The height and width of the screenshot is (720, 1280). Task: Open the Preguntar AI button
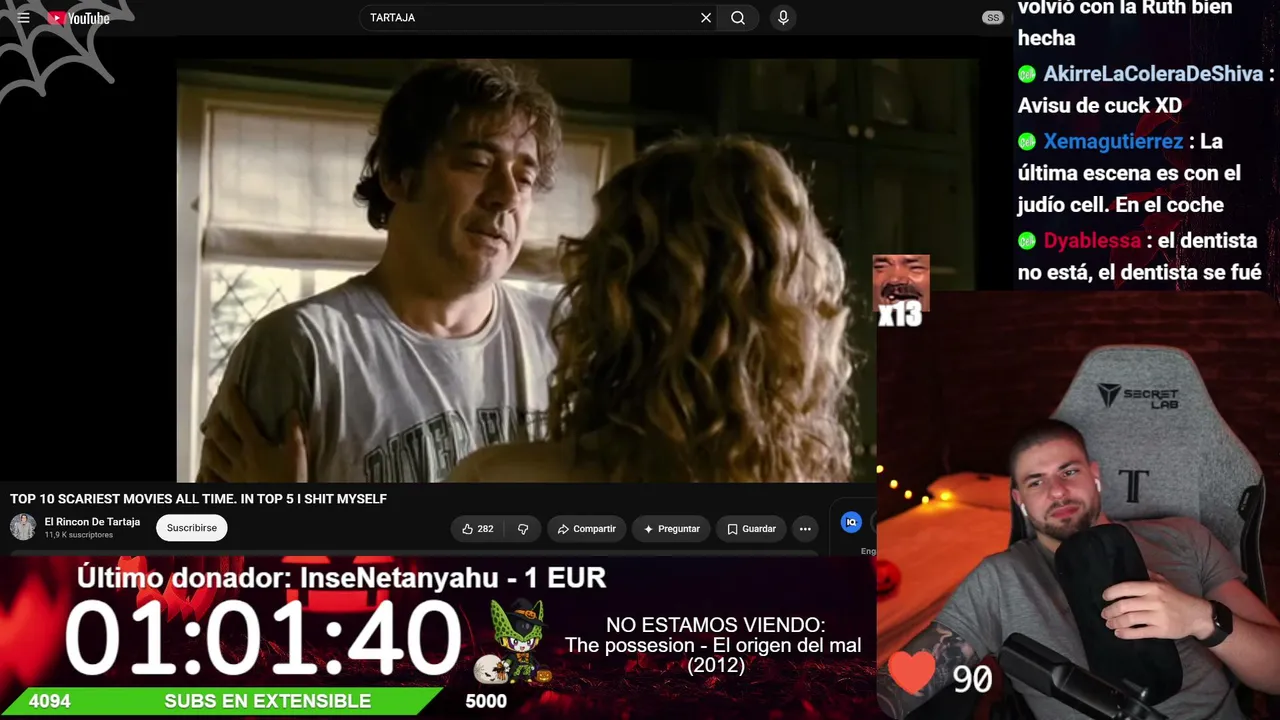(x=671, y=529)
